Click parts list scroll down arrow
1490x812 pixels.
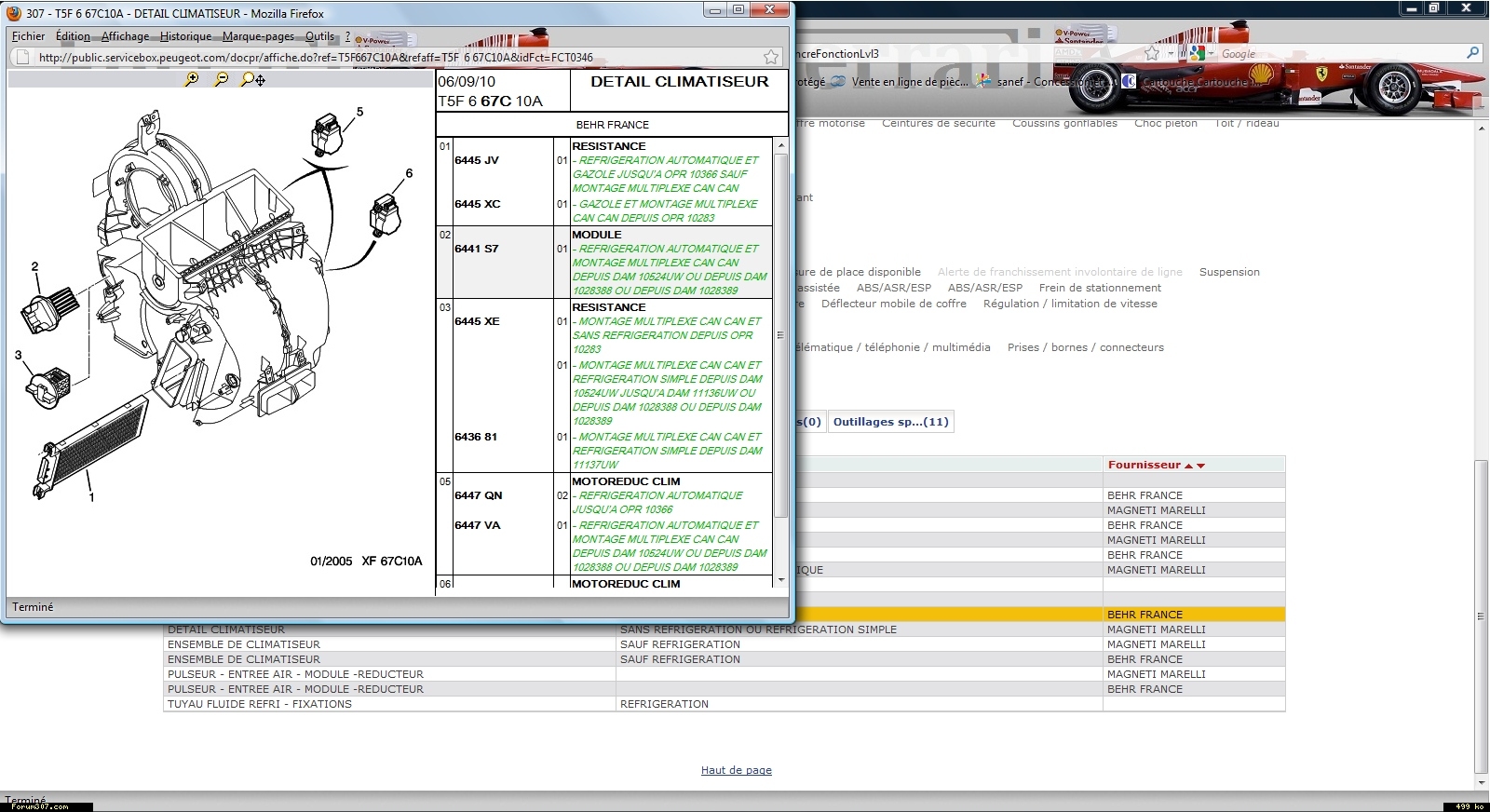[781, 579]
